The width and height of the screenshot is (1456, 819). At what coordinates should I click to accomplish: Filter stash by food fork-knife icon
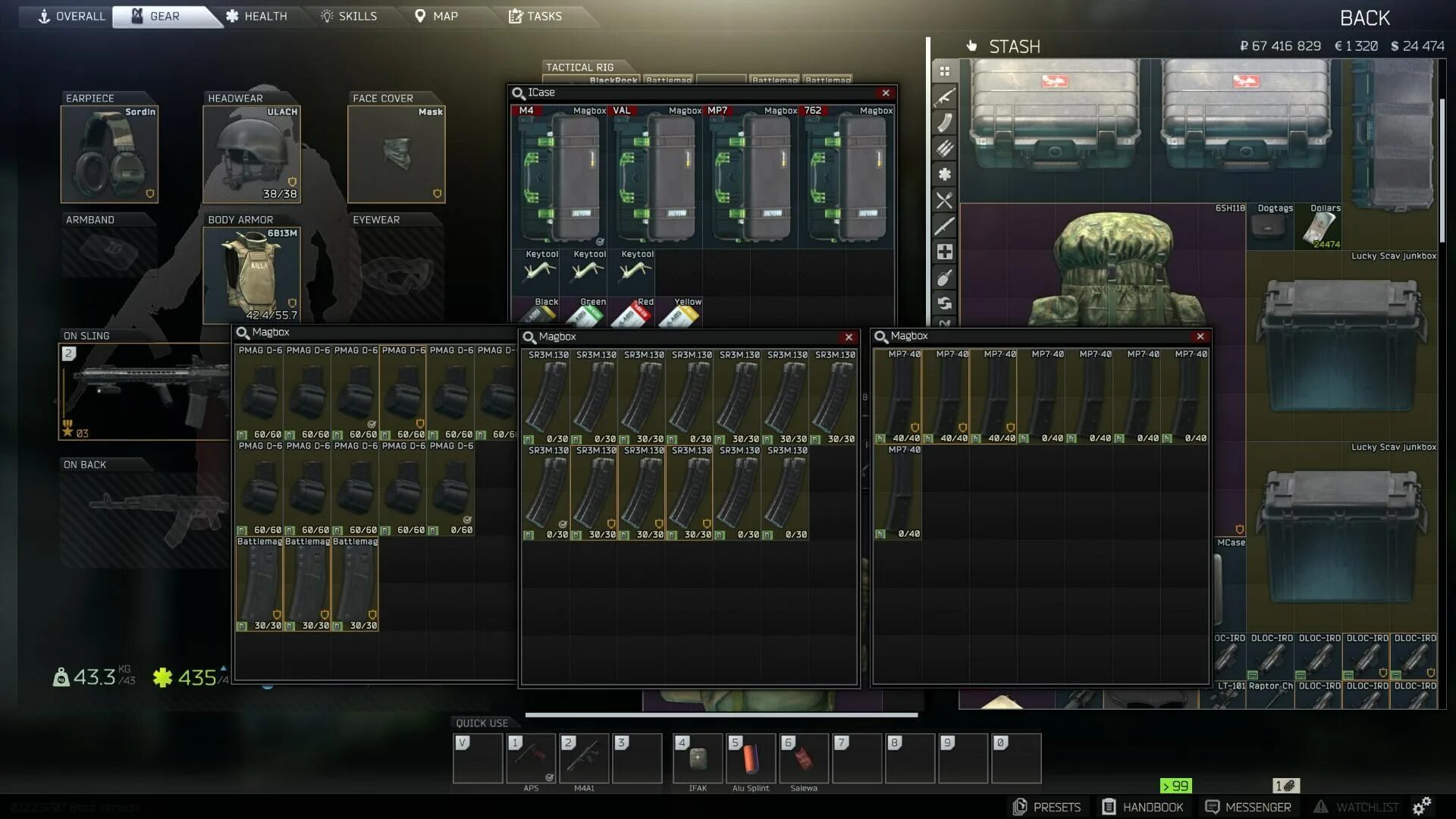tap(944, 200)
